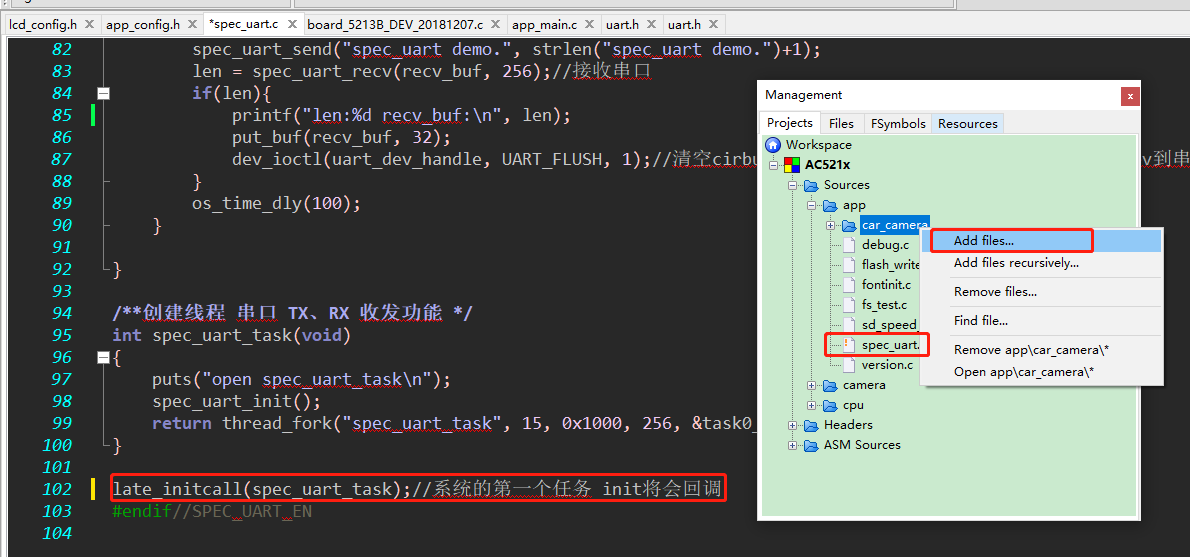Close the lcd_config.h editor tab
Screen dimensions: 1190x557
coord(90,24)
